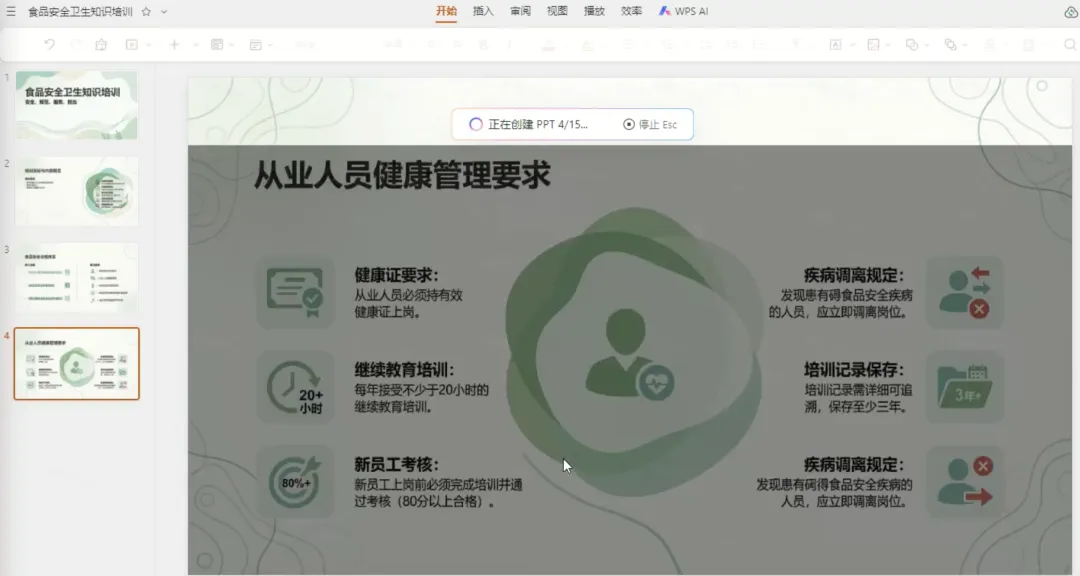Select the central person with heart icon
This screenshot has height=576, width=1080.
coord(629,354)
